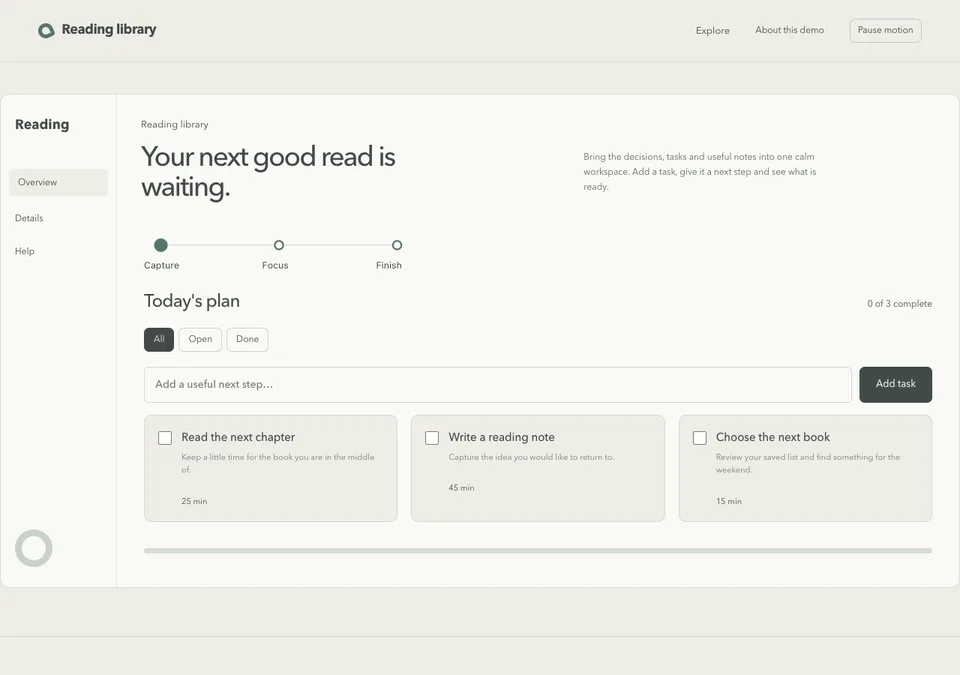Screen dimensions: 960x675
Task: Click the Today's plan heading
Action: 192,301
